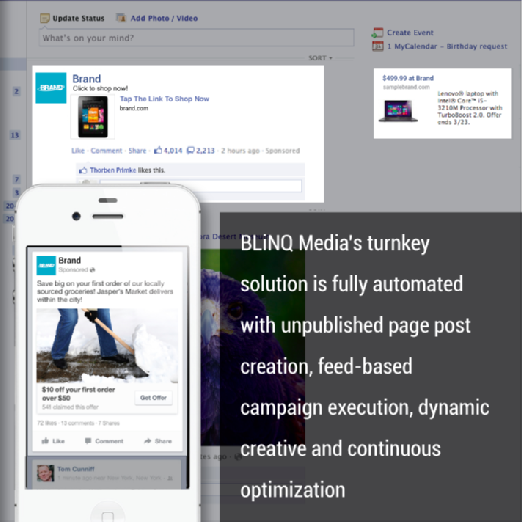
Task: Click the What's on your mind field
Action: [196, 38]
